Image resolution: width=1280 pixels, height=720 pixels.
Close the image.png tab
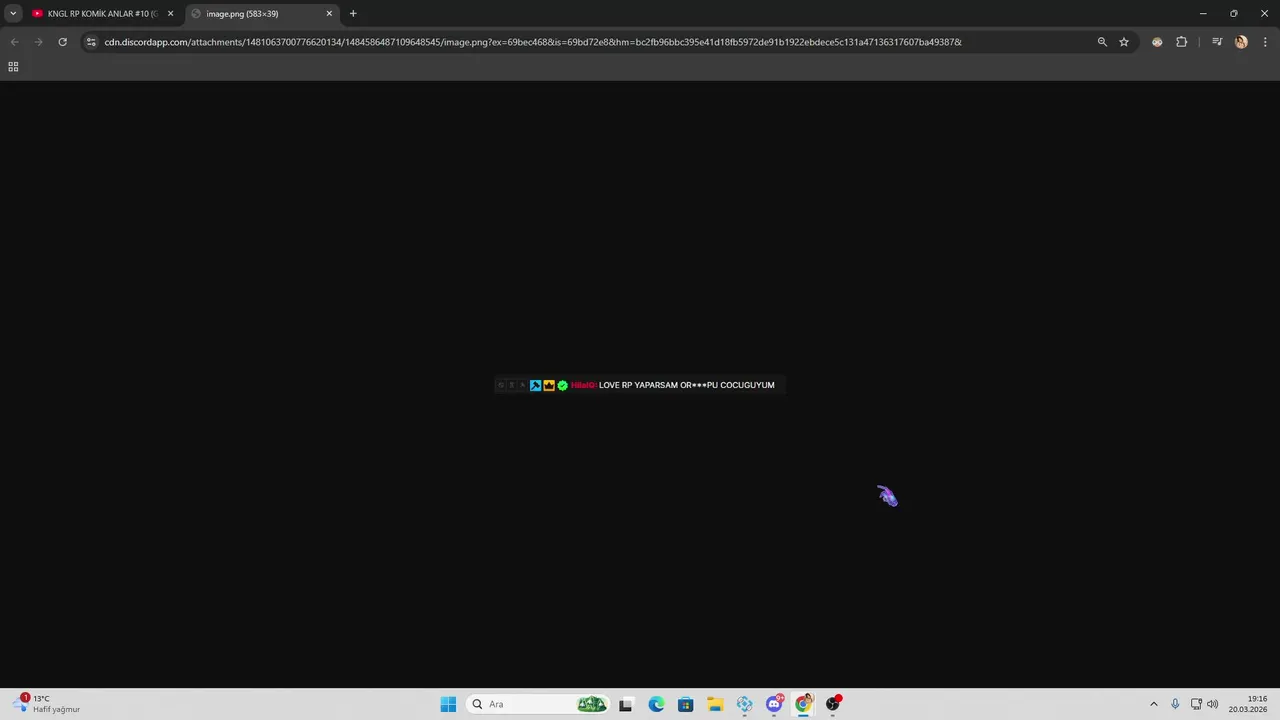pyautogui.click(x=329, y=14)
